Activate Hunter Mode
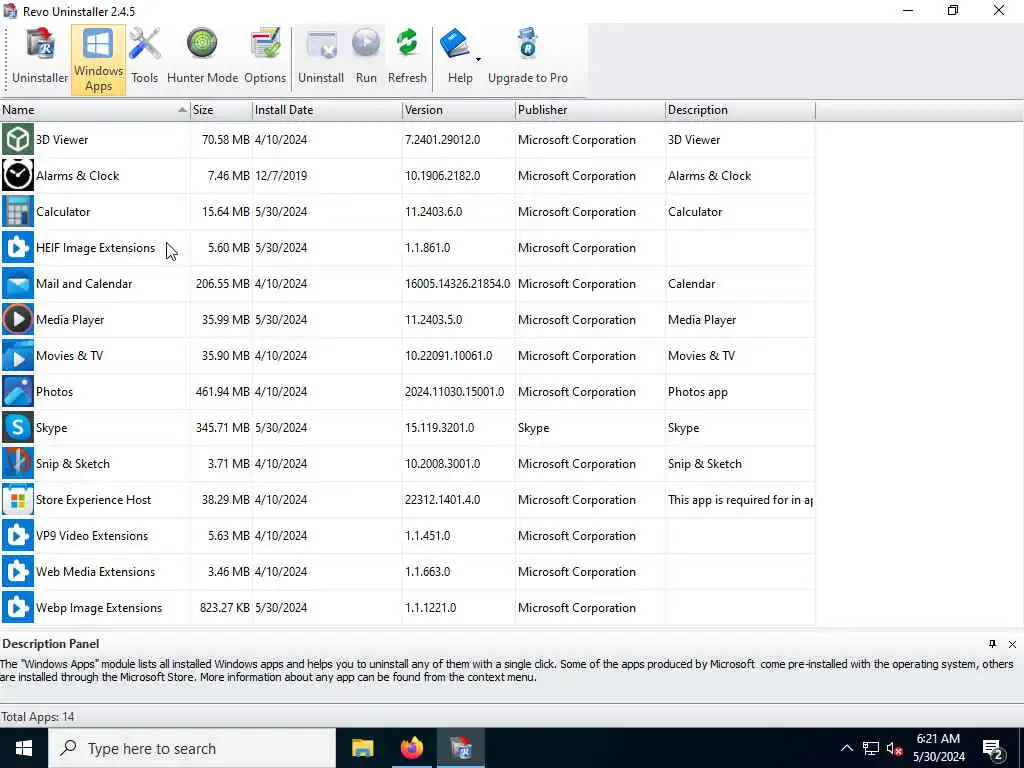 [x=202, y=58]
